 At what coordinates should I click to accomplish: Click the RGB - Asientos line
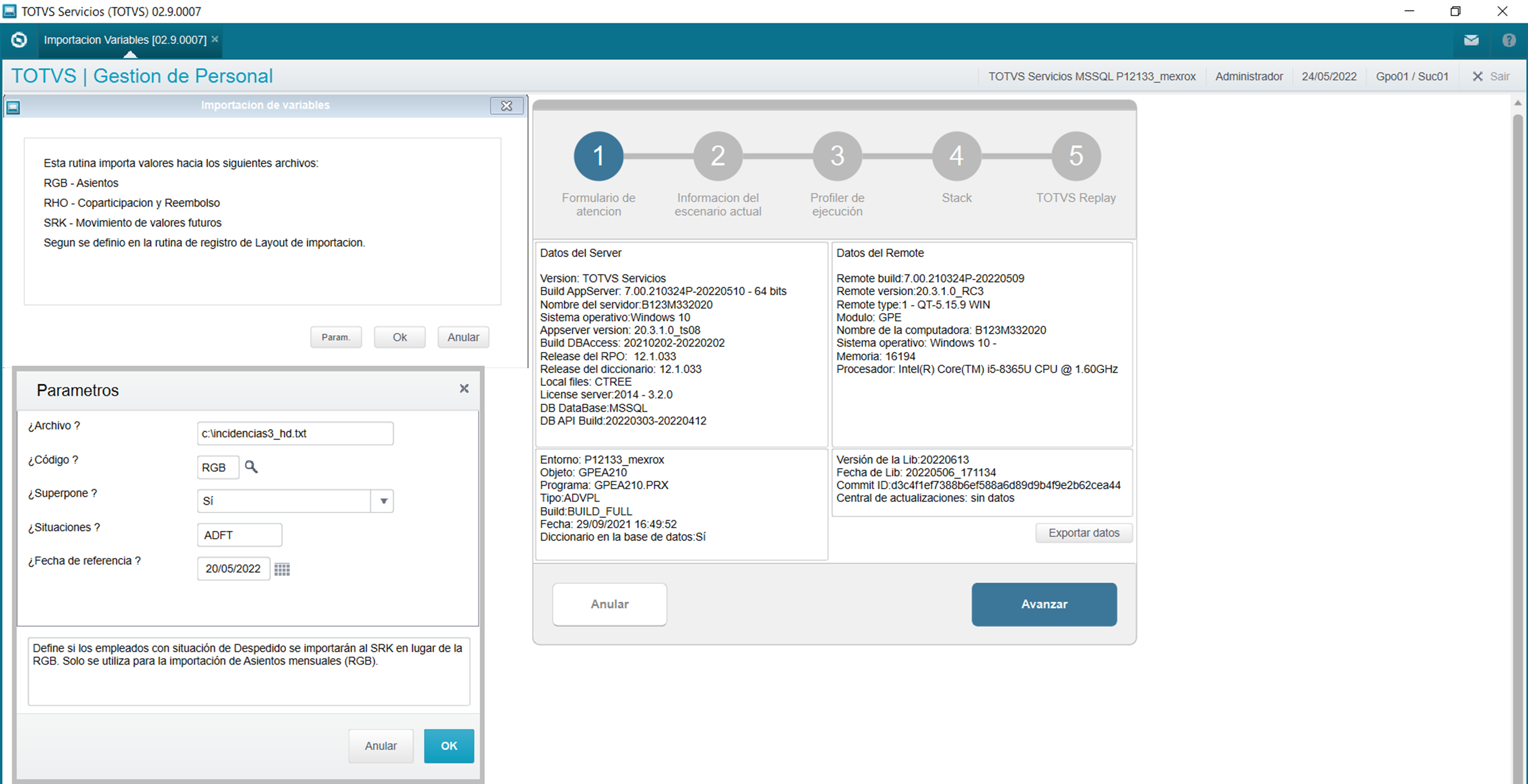click(x=81, y=183)
